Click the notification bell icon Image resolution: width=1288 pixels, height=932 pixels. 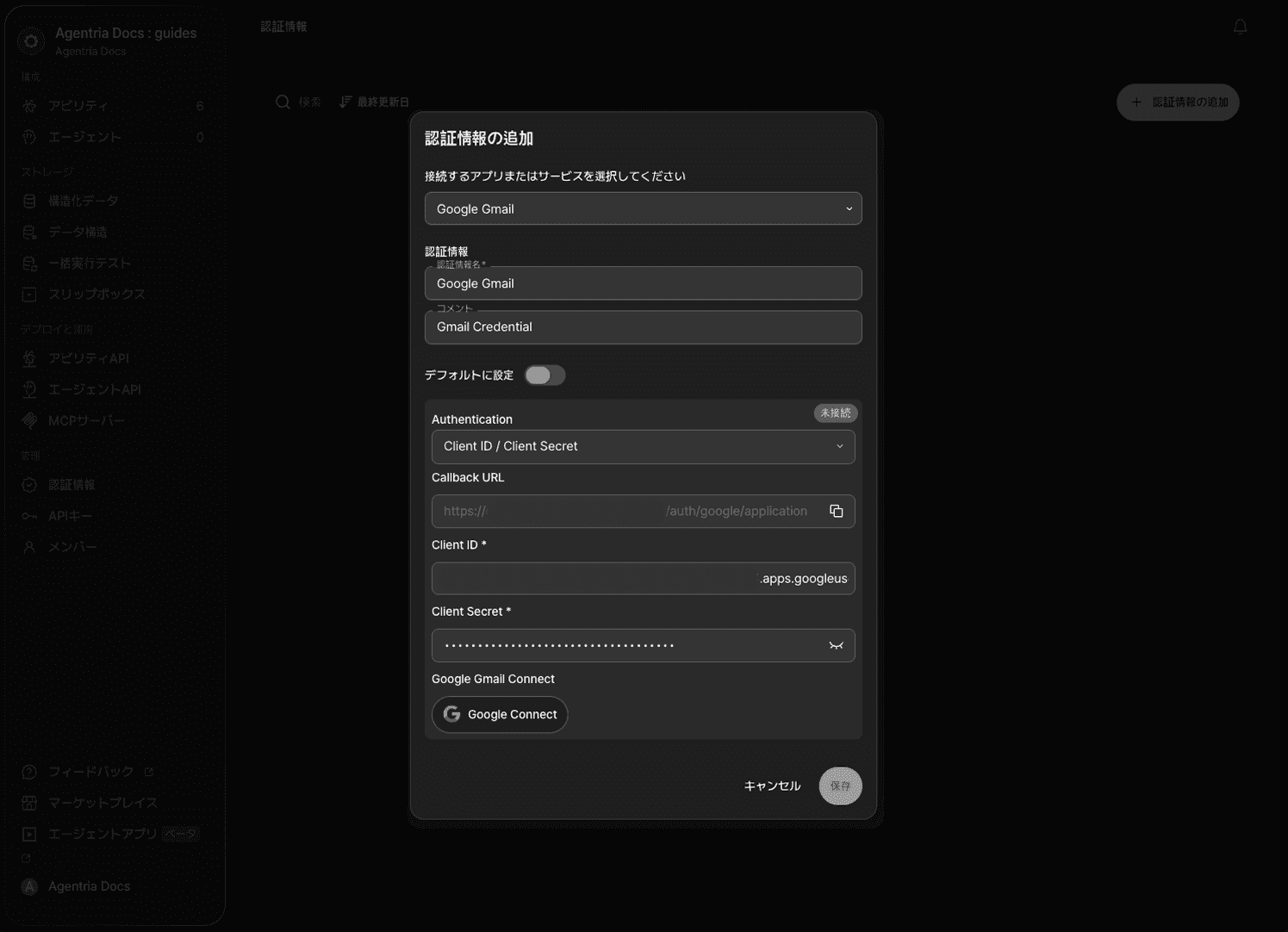[x=1240, y=27]
